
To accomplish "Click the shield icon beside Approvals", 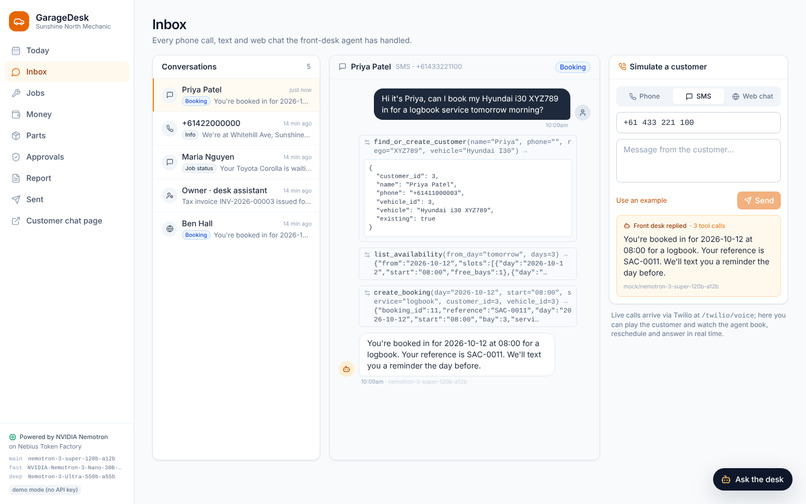I will point(16,157).
